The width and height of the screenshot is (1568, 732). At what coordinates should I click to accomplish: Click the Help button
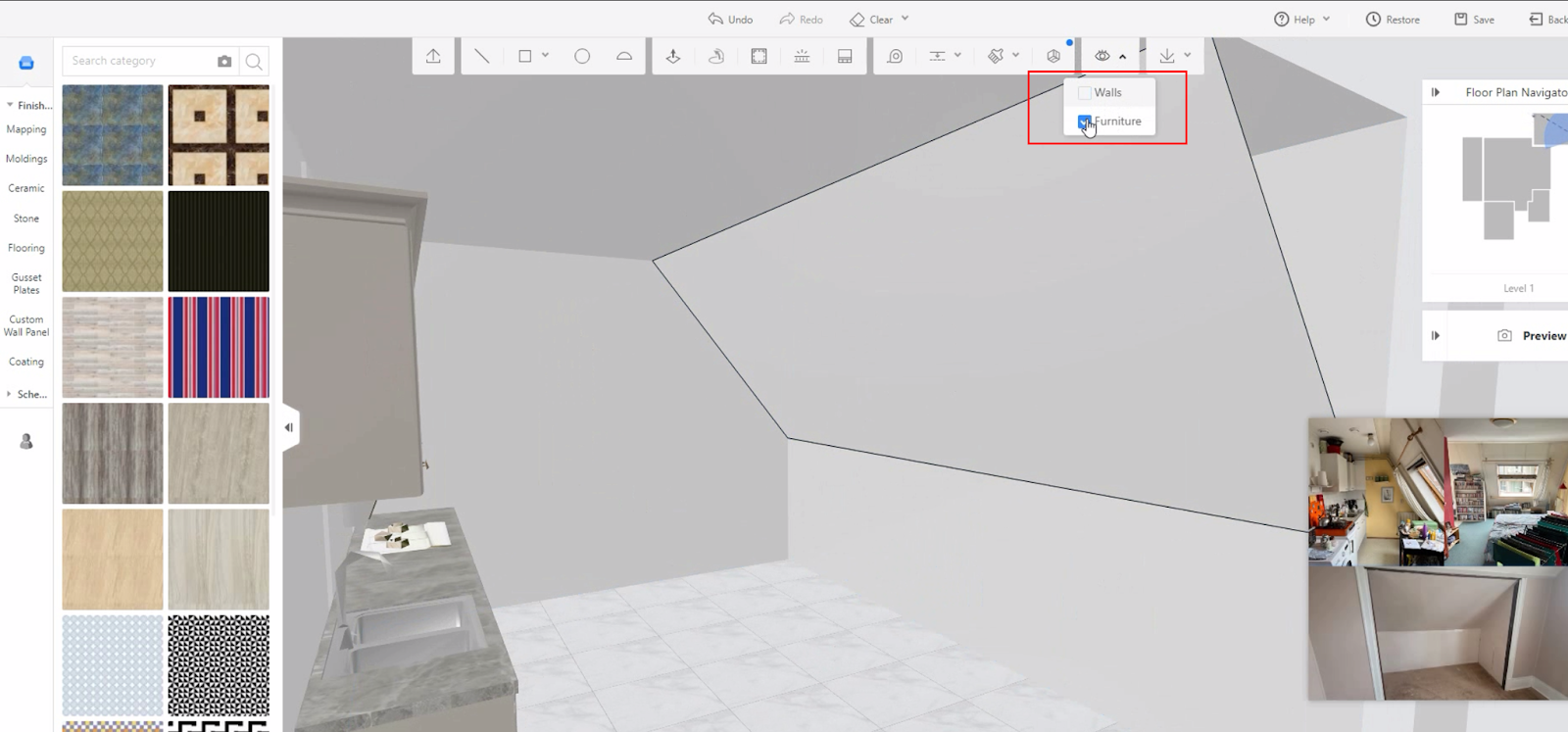point(1295,20)
